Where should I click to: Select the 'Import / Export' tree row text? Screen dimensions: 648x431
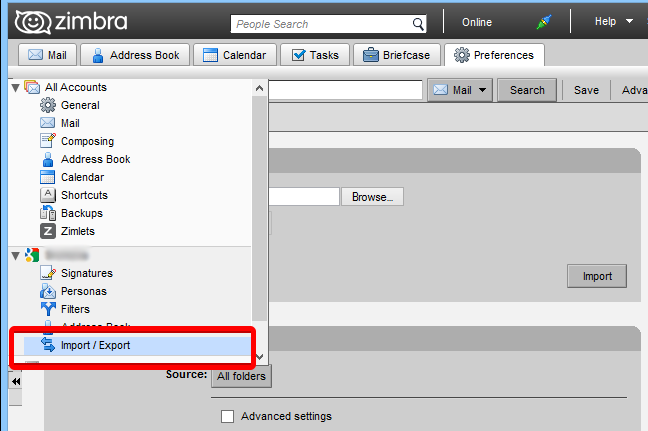(x=95, y=345)
